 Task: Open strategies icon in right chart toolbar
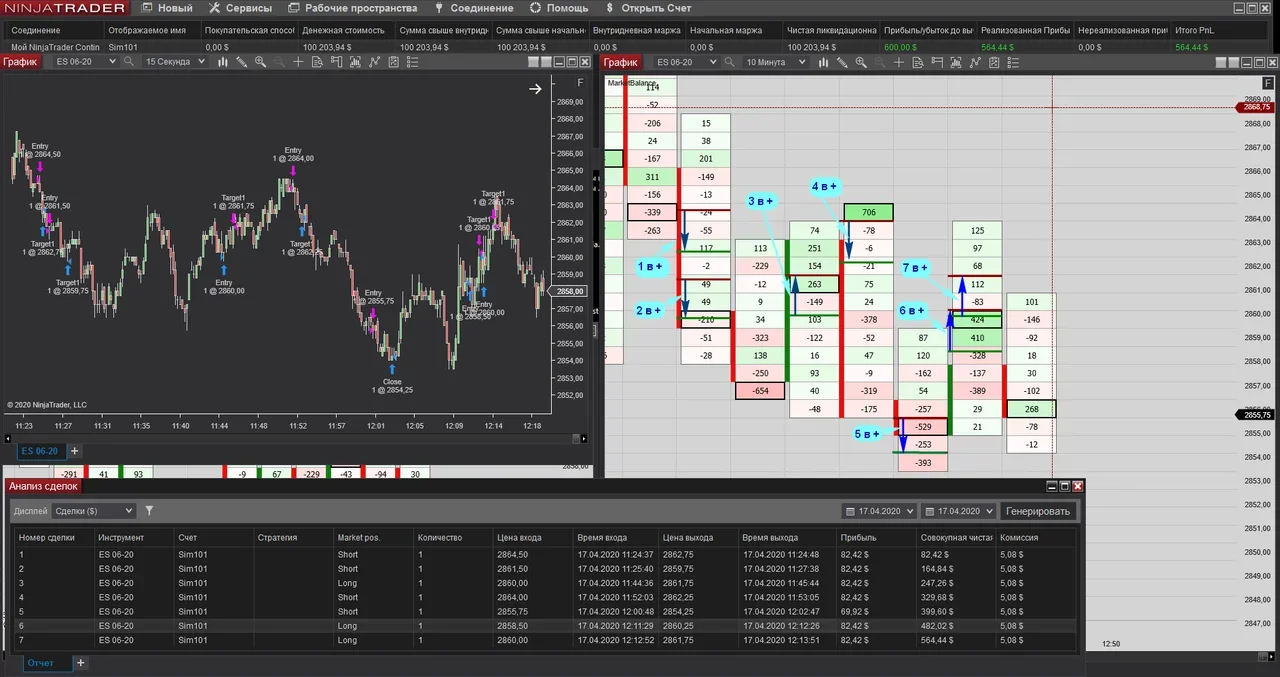click(994, 62)
